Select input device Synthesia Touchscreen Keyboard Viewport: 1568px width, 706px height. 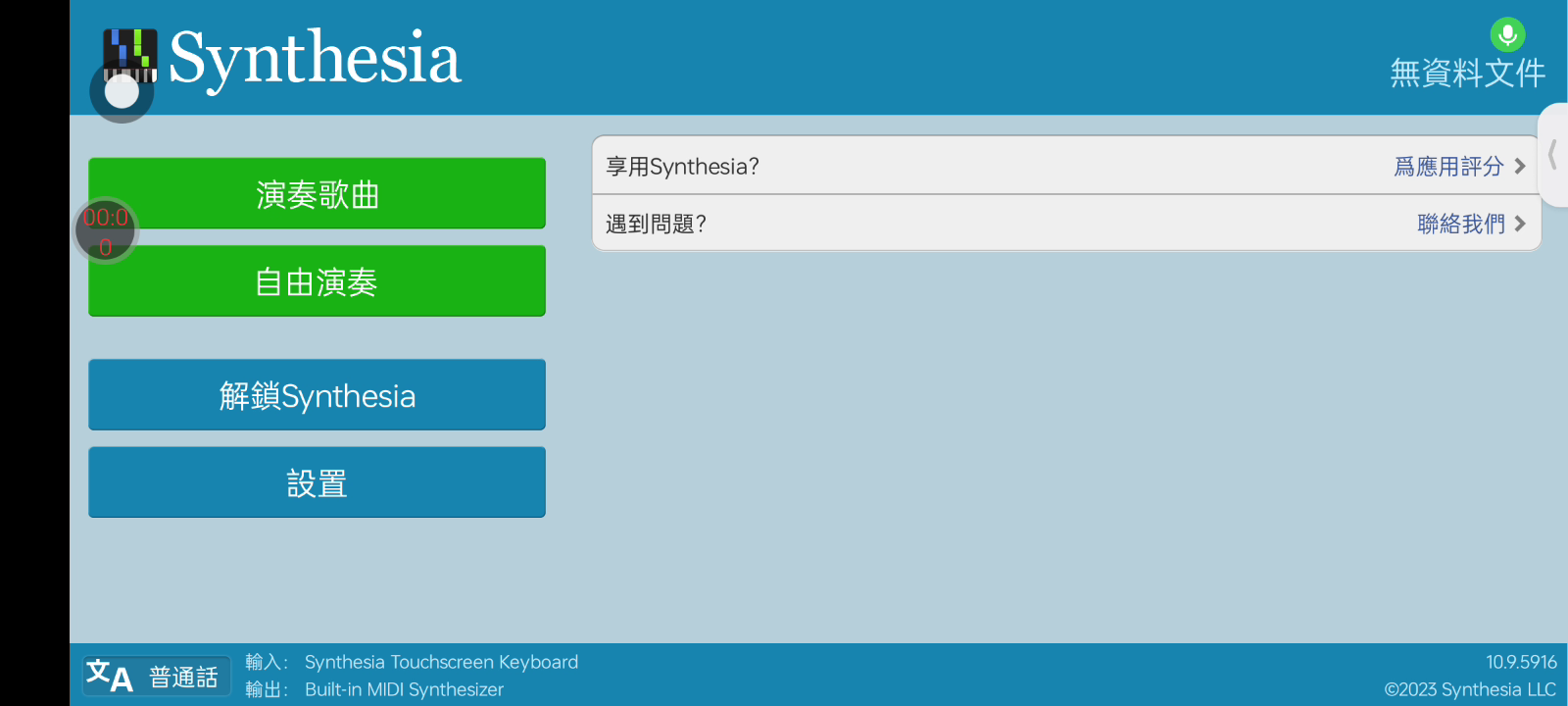441,662
